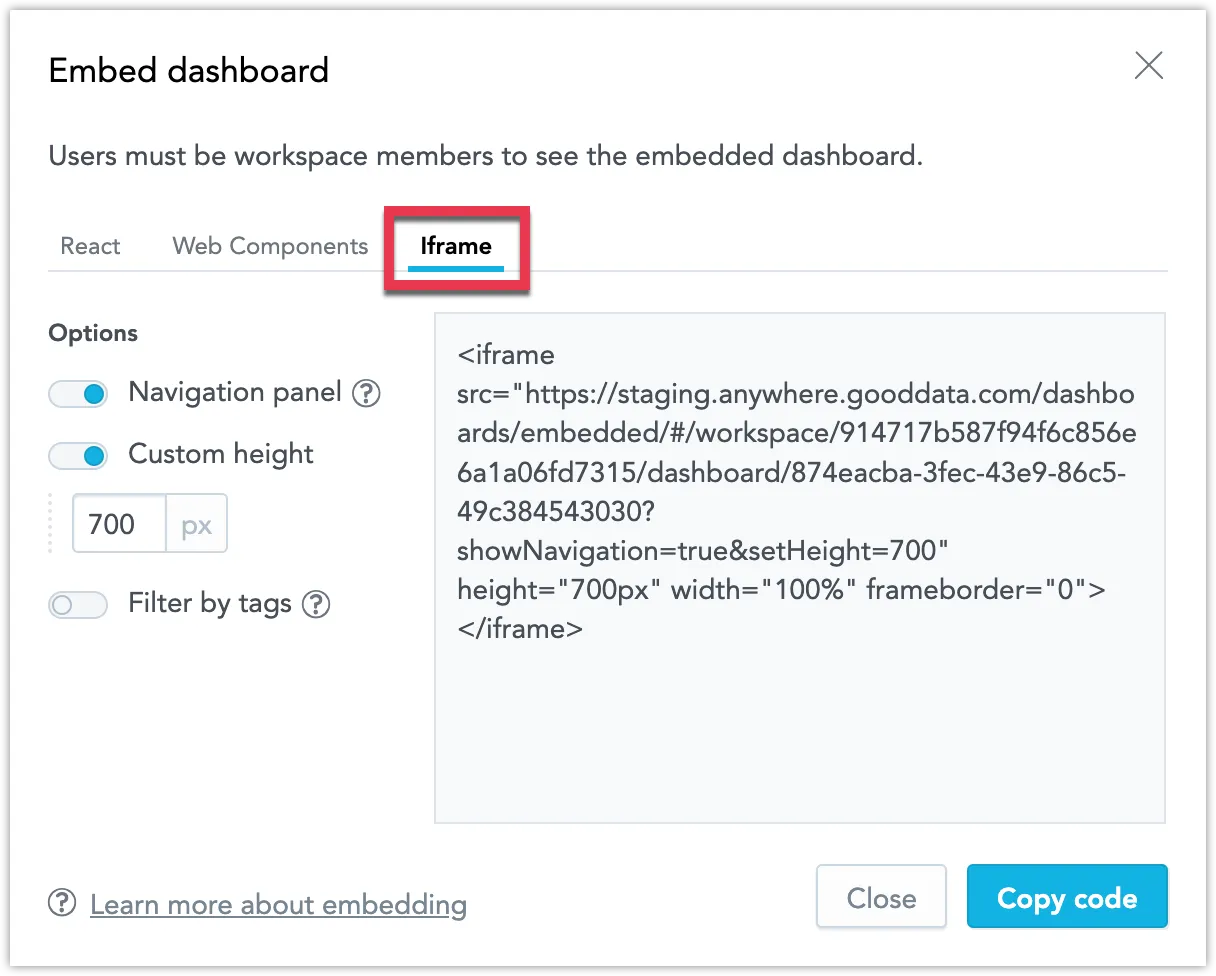Disable the Navigation panel toggle
Screen dimensions: 1216x976
[x=78, y=393]
